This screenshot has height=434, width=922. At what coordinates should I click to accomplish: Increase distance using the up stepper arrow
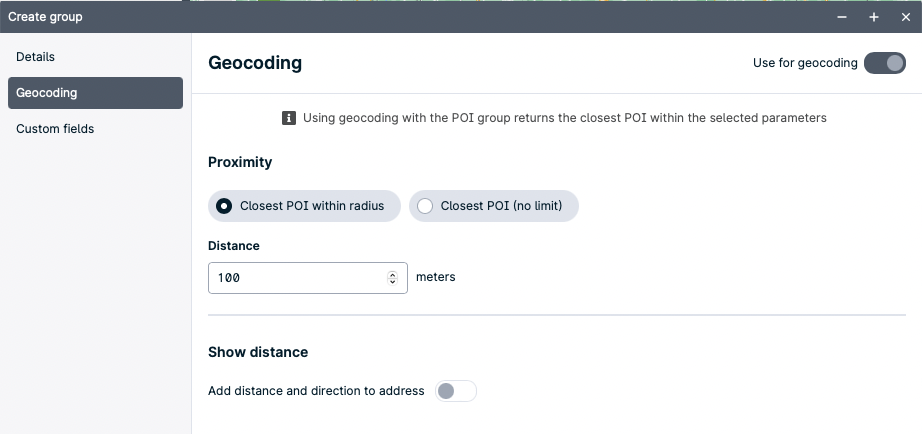[393, 274]
